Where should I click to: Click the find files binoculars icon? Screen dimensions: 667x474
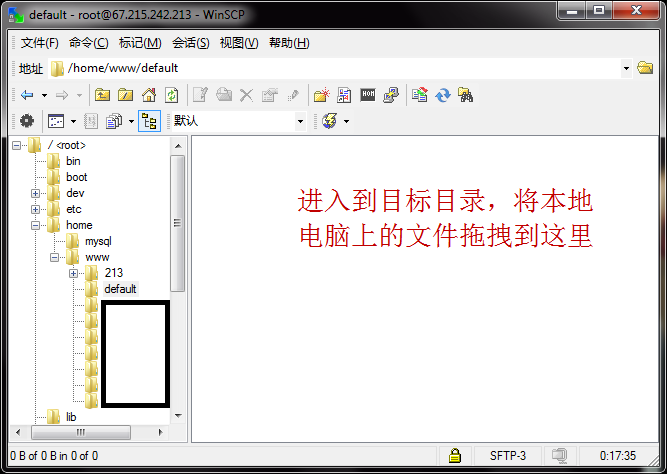(465, 95)
